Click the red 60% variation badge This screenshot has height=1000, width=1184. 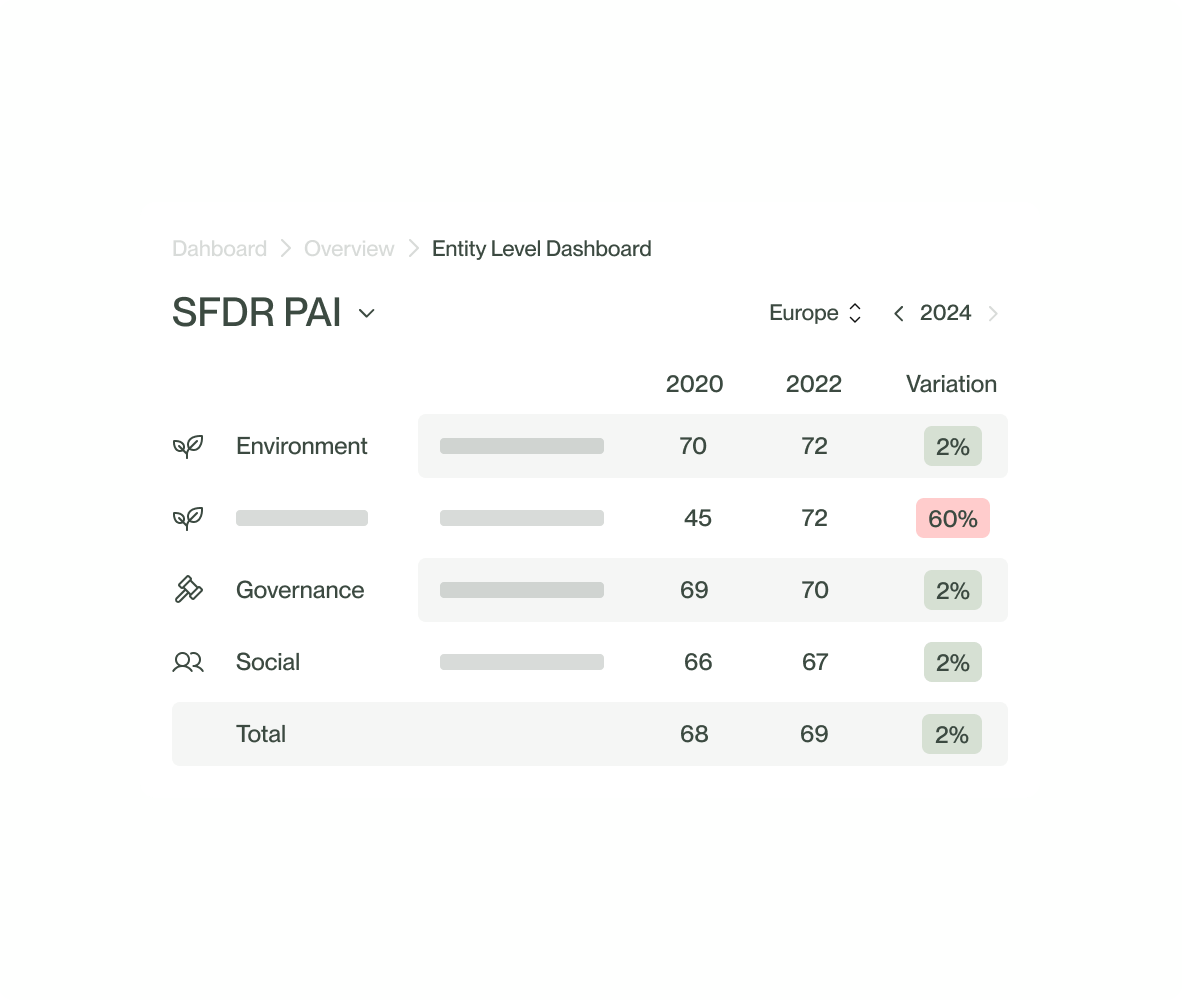coord(952,518)
